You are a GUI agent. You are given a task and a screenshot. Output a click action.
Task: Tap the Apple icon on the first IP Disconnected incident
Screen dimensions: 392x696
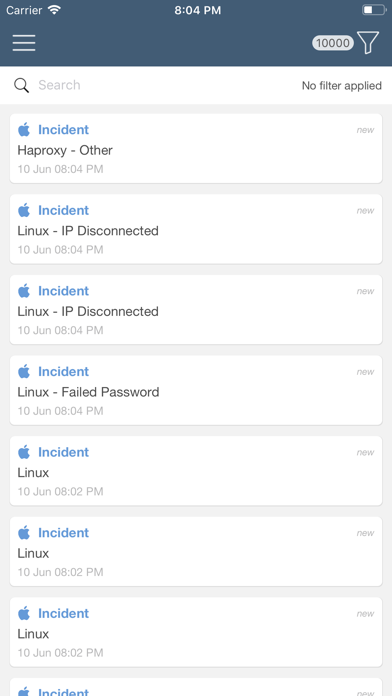(x=24, y=210)
